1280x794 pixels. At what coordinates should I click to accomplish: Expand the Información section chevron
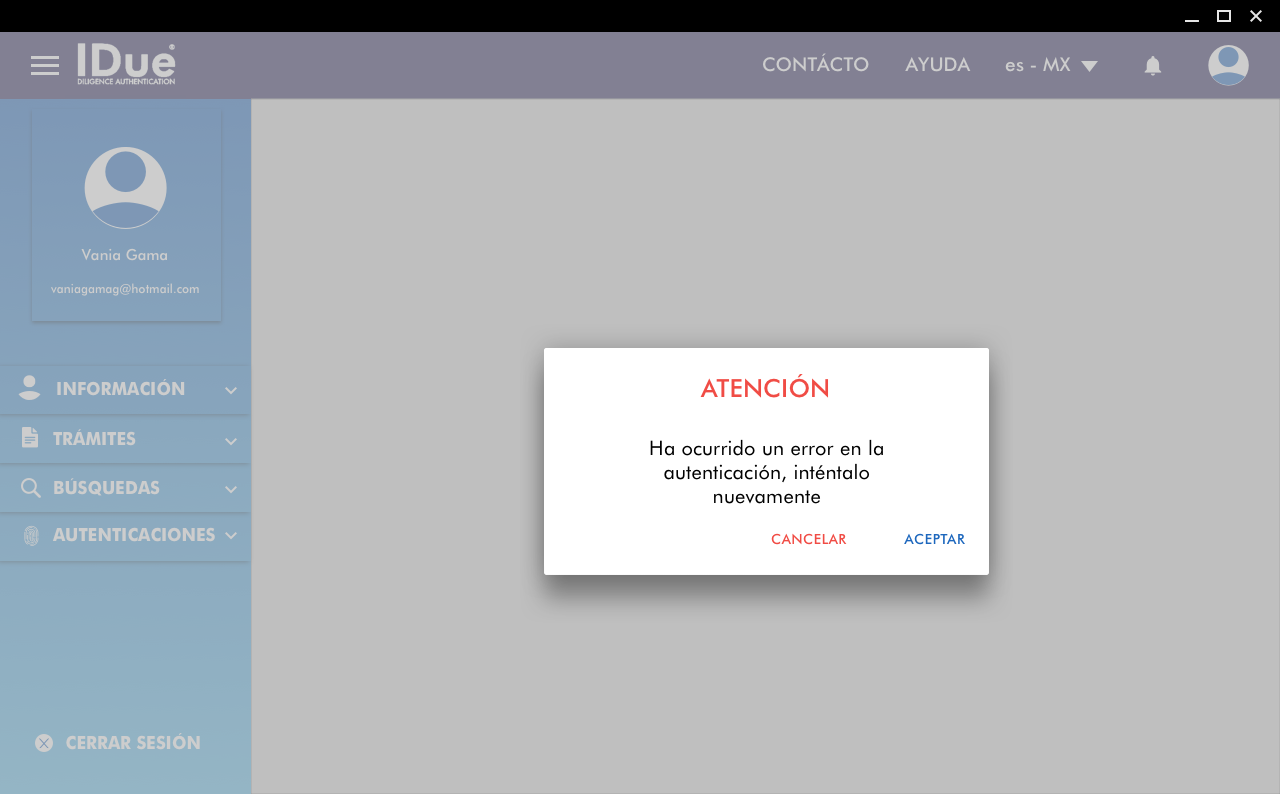pos(231,390)
